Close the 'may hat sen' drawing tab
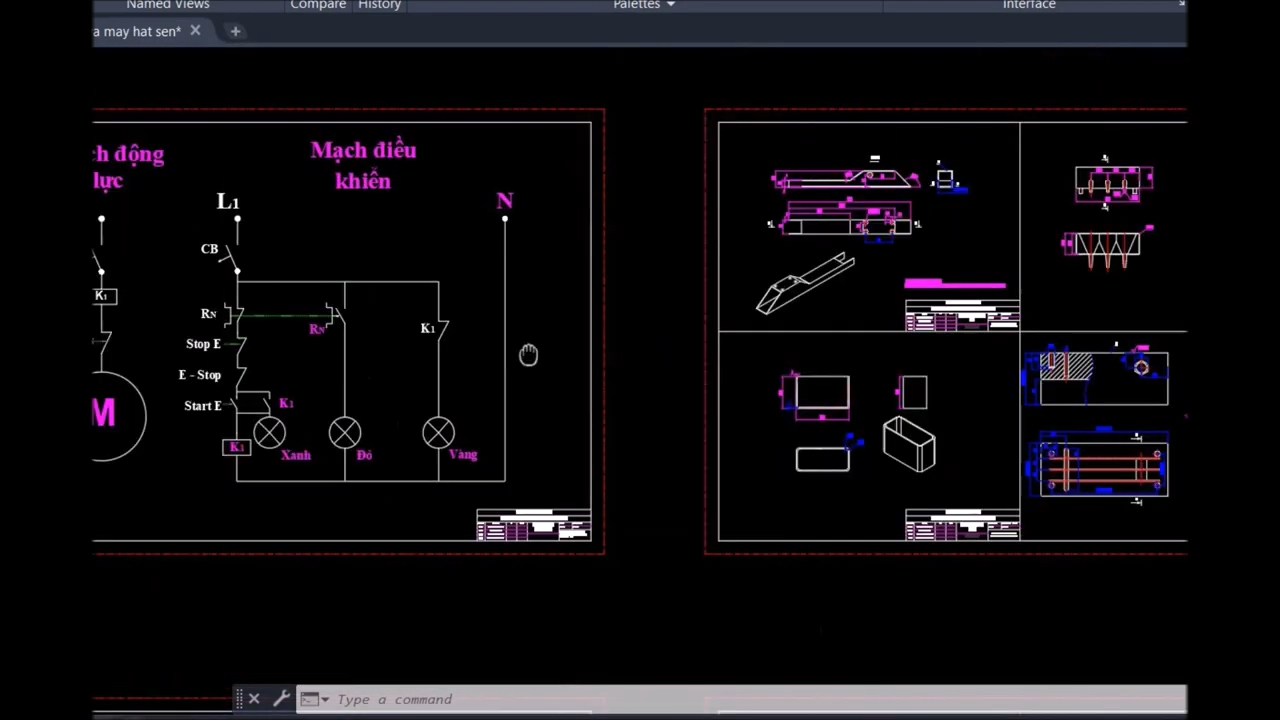Image resolution: width=1280 pixels, height=720 pixels. pyautogui.click(x=195, y=31)
